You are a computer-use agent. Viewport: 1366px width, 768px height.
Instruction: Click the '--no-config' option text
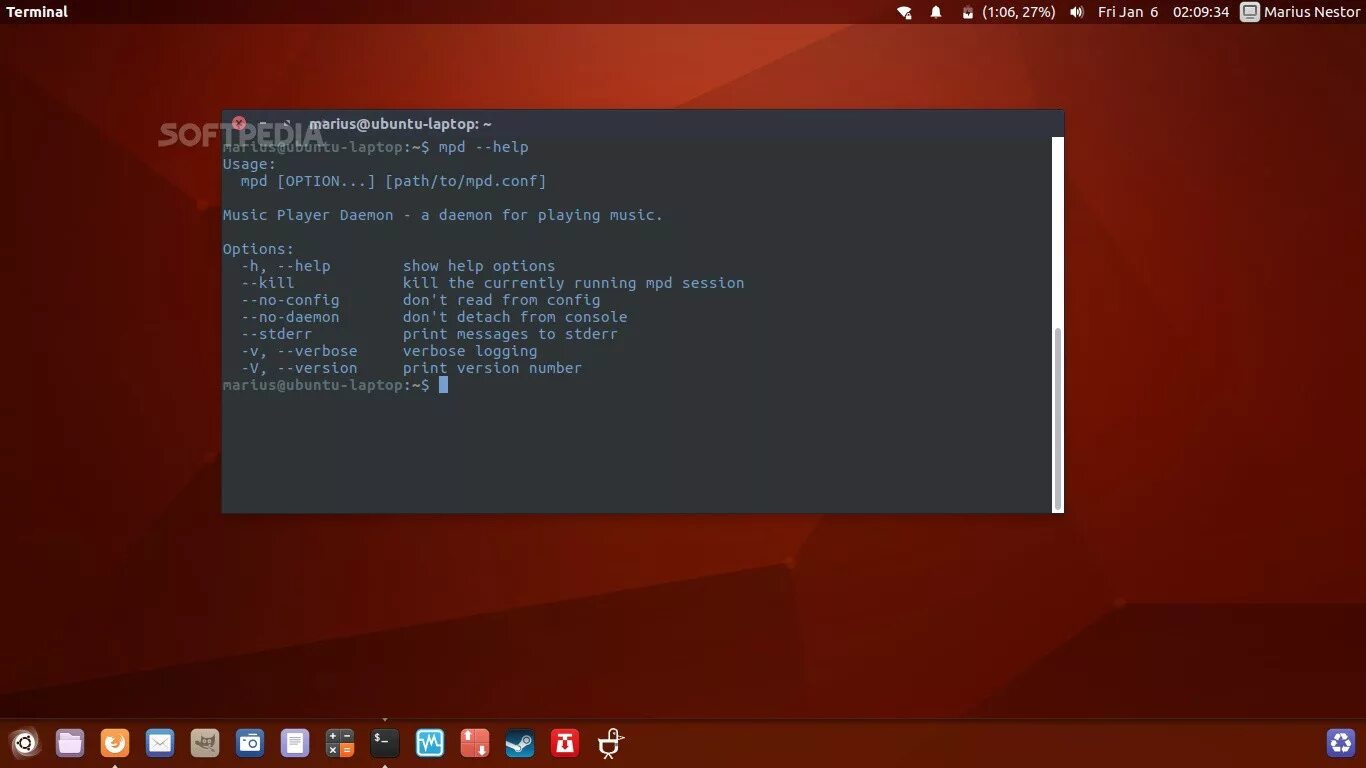click(290, 300)
